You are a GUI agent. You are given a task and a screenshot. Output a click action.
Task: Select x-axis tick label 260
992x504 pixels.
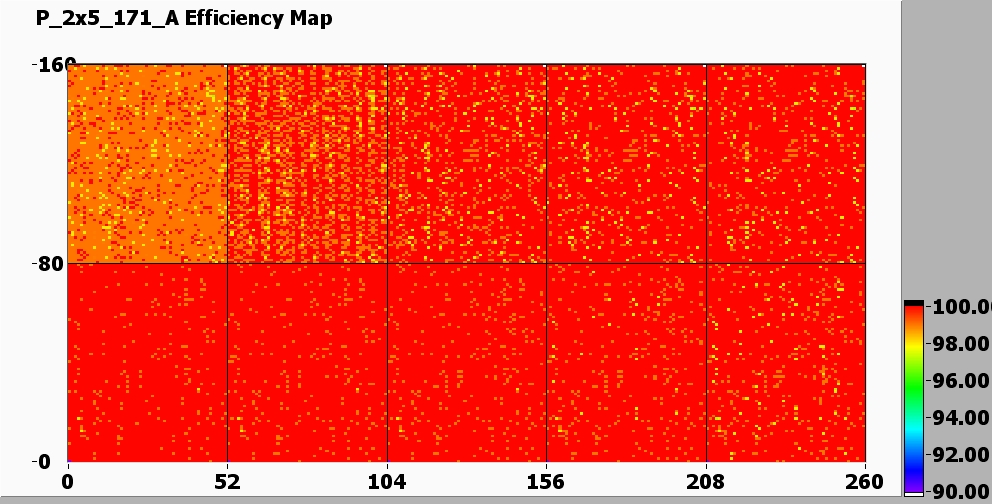pos(865,481)
